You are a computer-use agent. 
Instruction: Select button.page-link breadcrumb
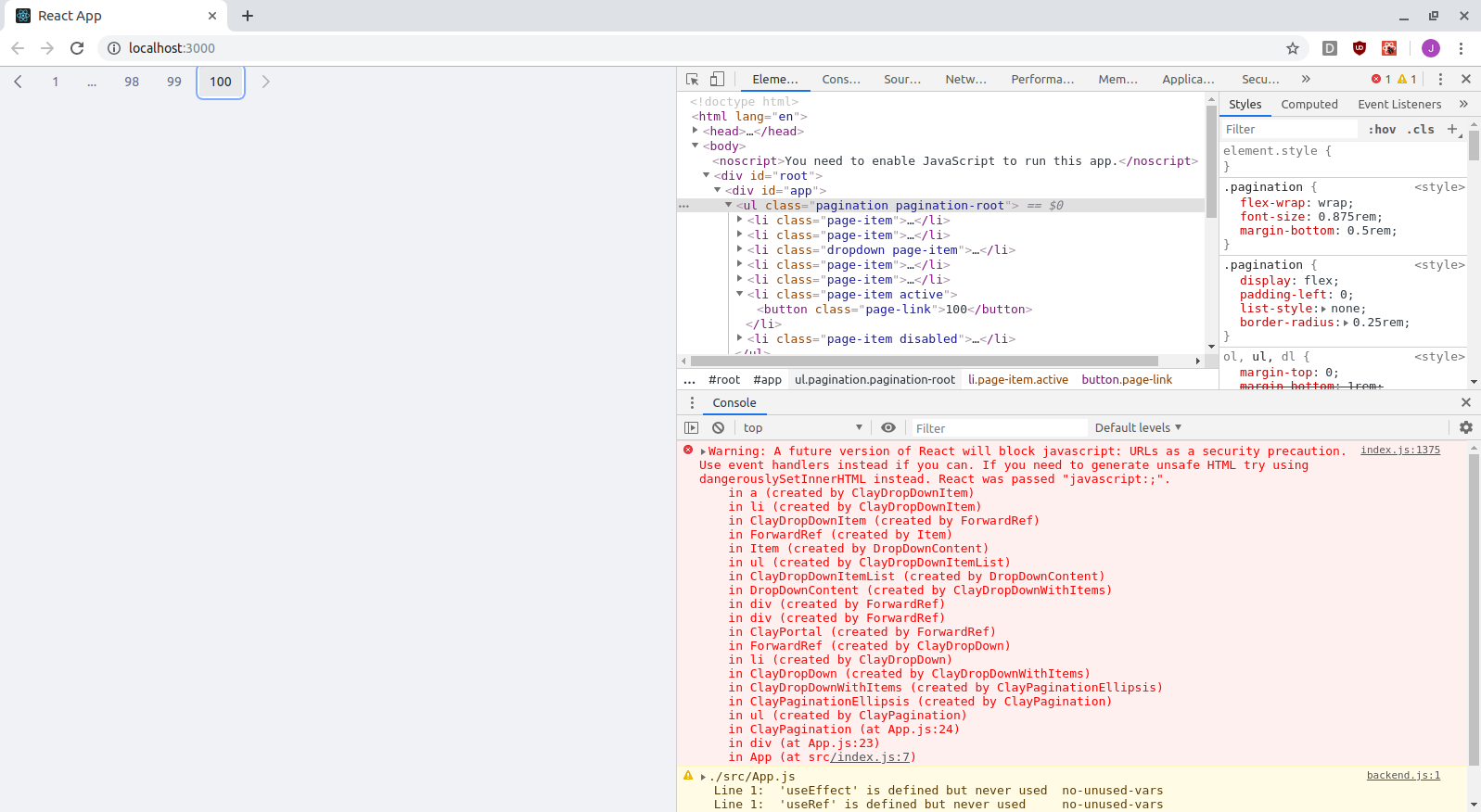1127,380
